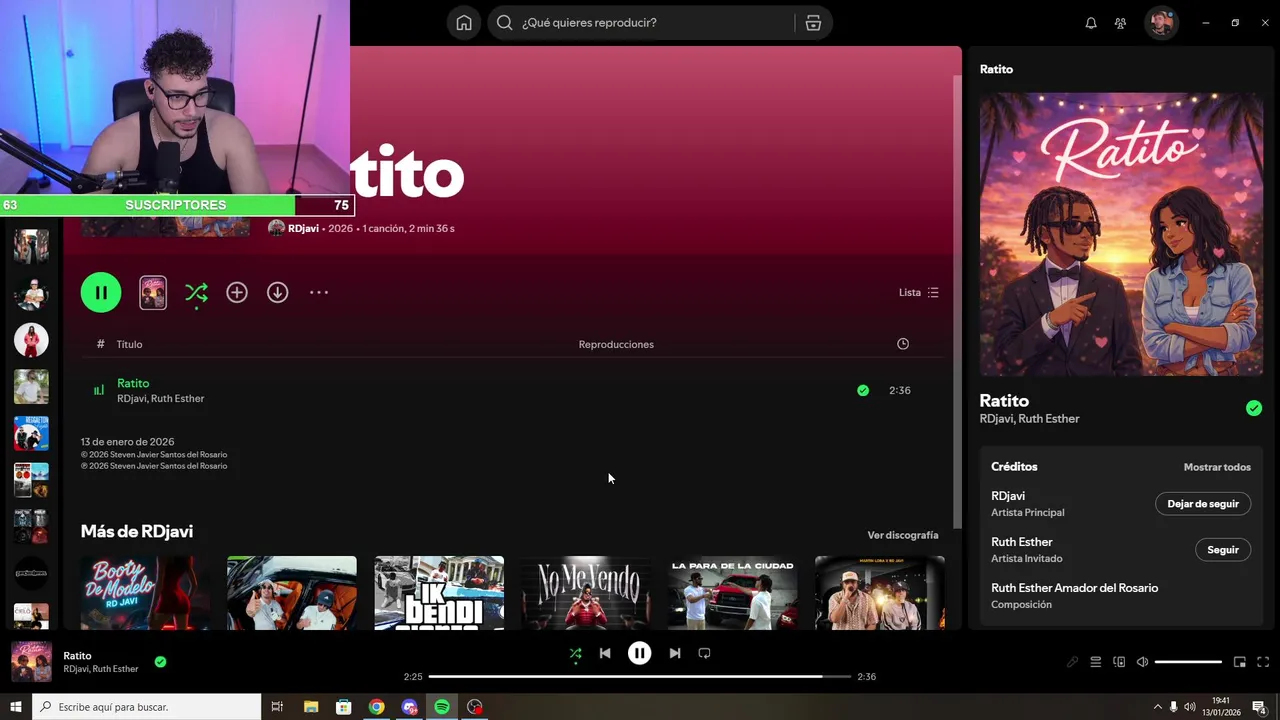The width and height of the screenshot is (1280, 720).
Task: Sort by the duration clock icon
Action: [903, 344]
